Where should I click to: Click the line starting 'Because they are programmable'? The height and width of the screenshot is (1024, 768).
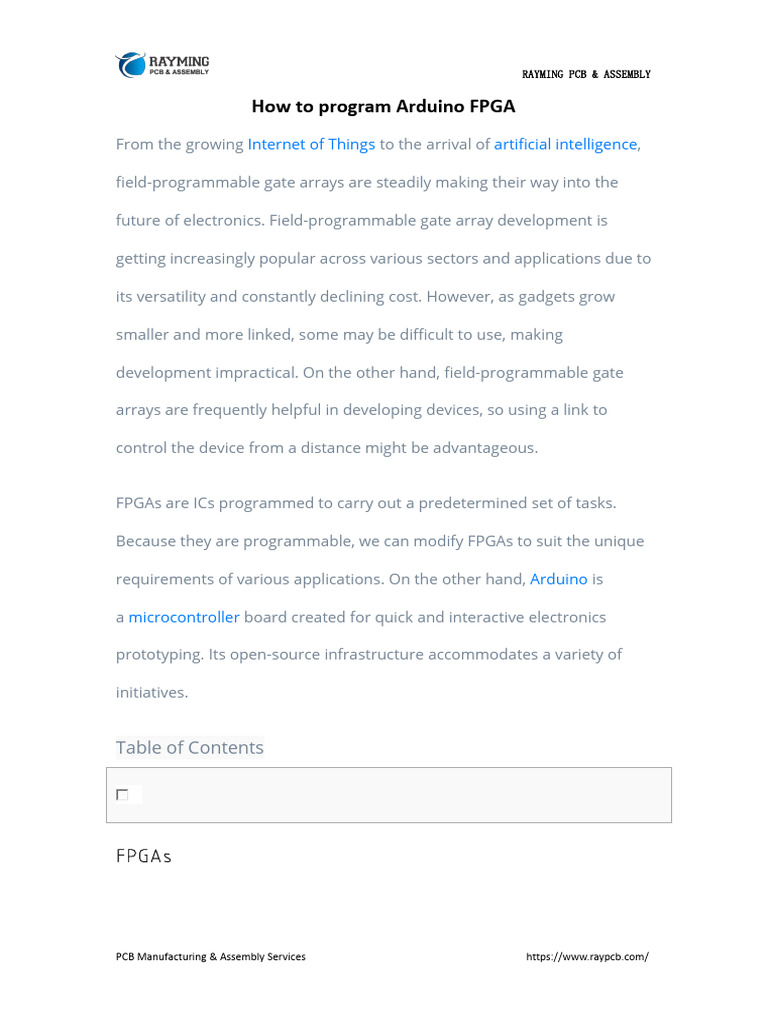pos(380,541)
